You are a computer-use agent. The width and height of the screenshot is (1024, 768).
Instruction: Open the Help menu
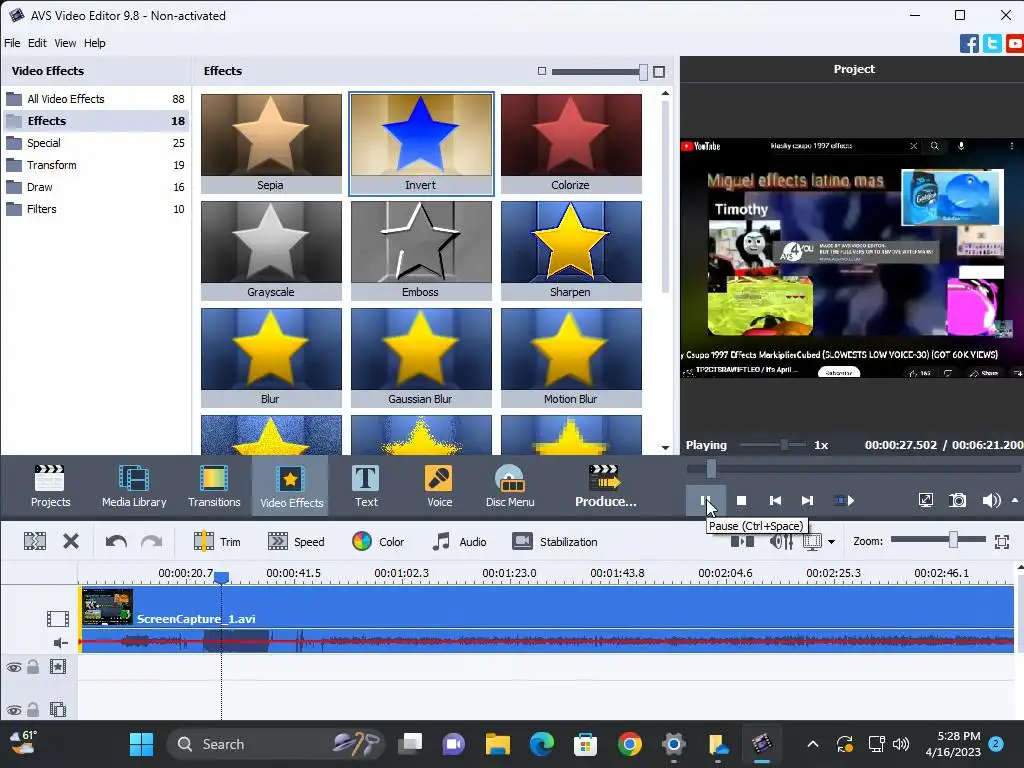[95, 43]
